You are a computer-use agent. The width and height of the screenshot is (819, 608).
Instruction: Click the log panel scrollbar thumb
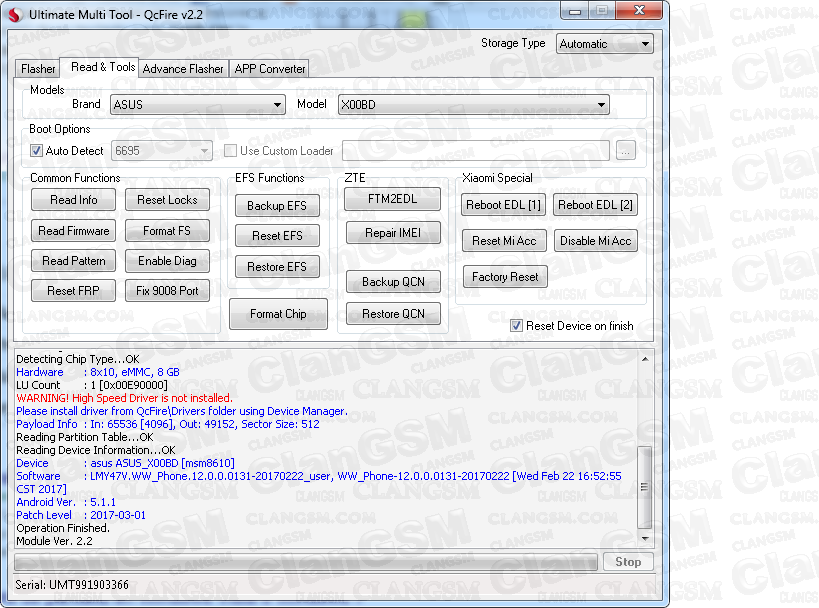[x=645, y=487]
